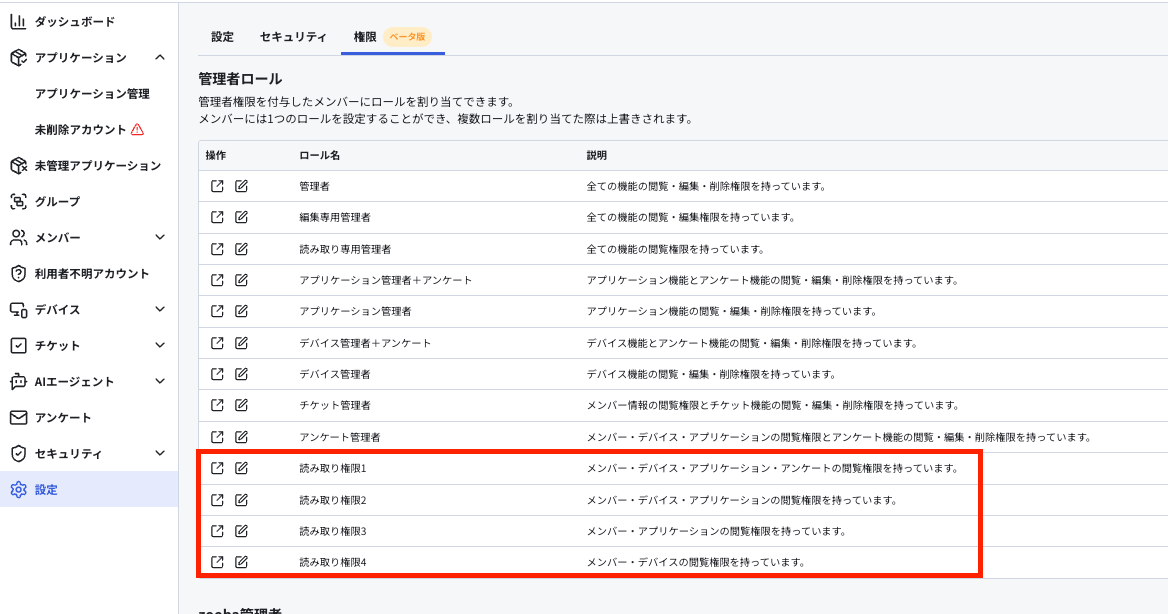Open details for デバイス管理者+アンケート role
This screenshot has width=1168, height=614.
[x=217, y=343]
